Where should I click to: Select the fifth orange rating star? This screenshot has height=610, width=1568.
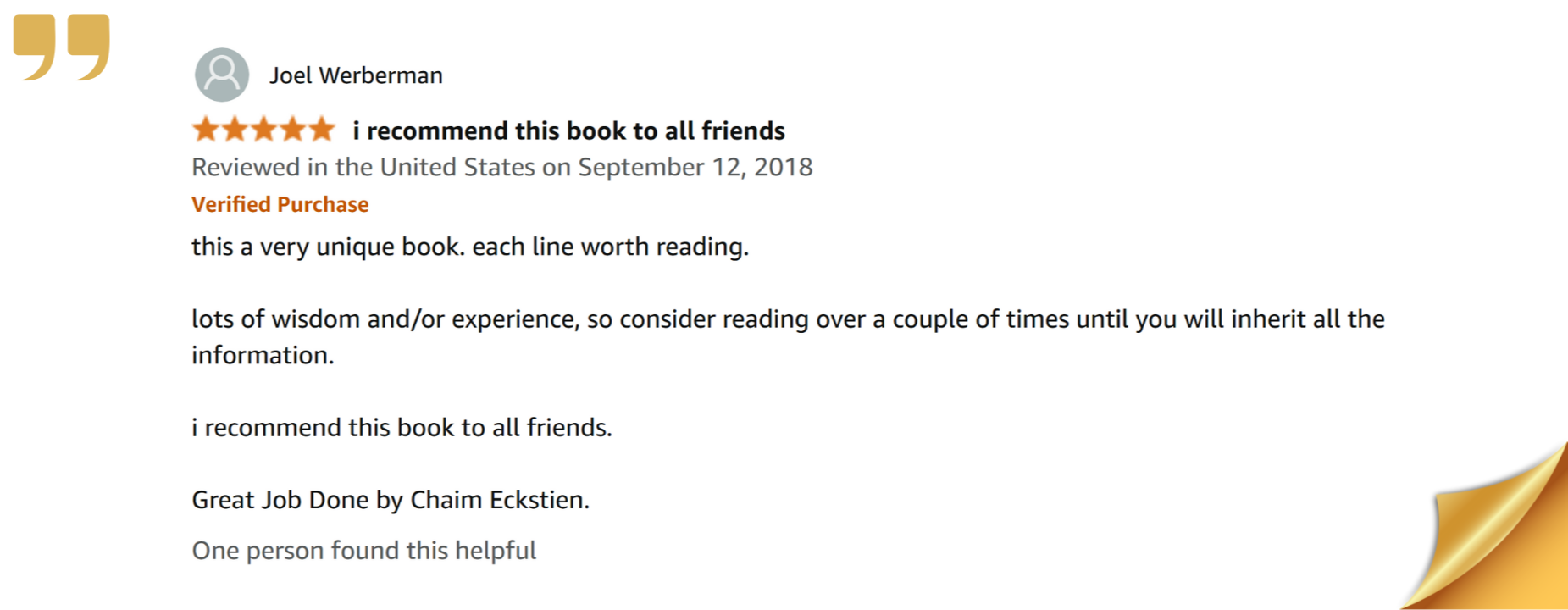pos(321,130)
